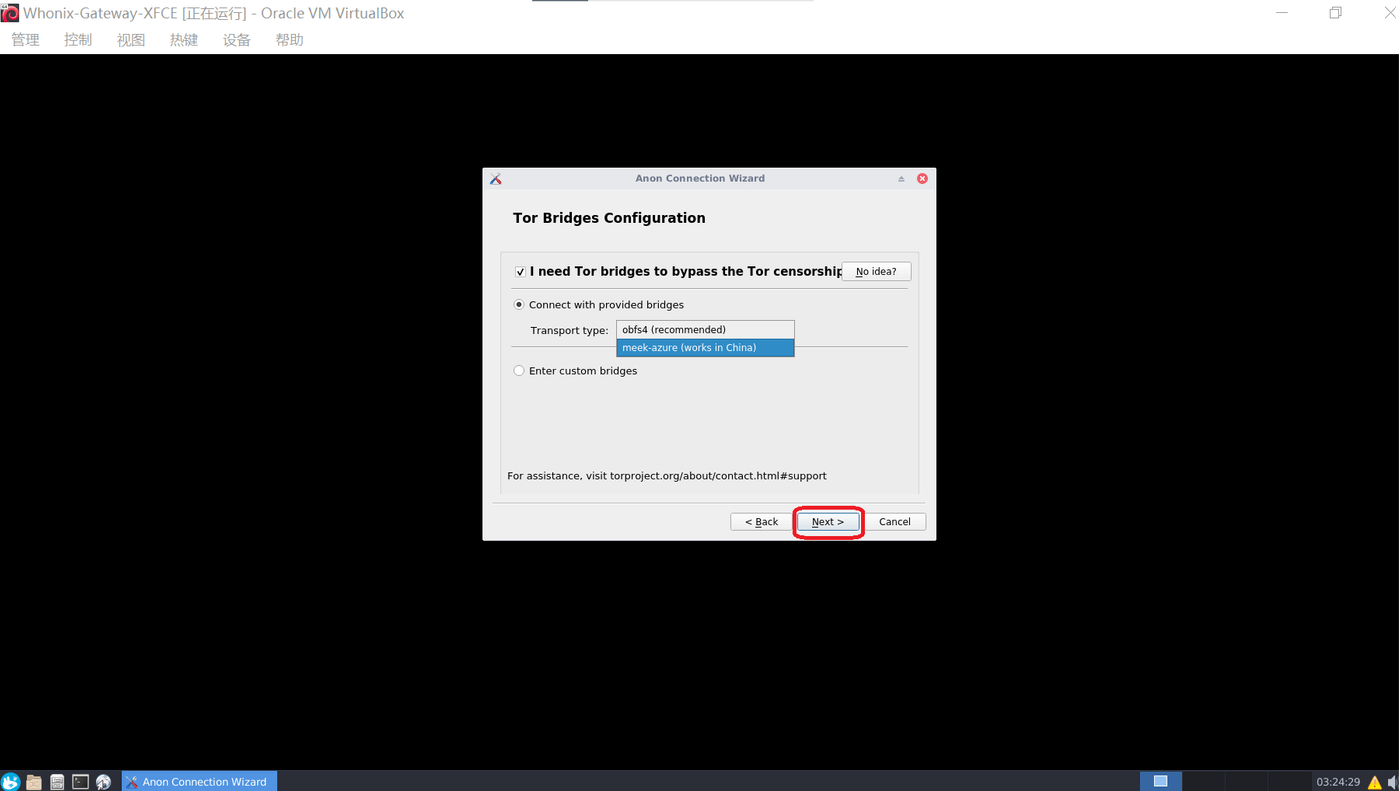The height and width of the screenshot is (791, 1400).
Task: Open the 设备 menu
Action: coord(237,40)
